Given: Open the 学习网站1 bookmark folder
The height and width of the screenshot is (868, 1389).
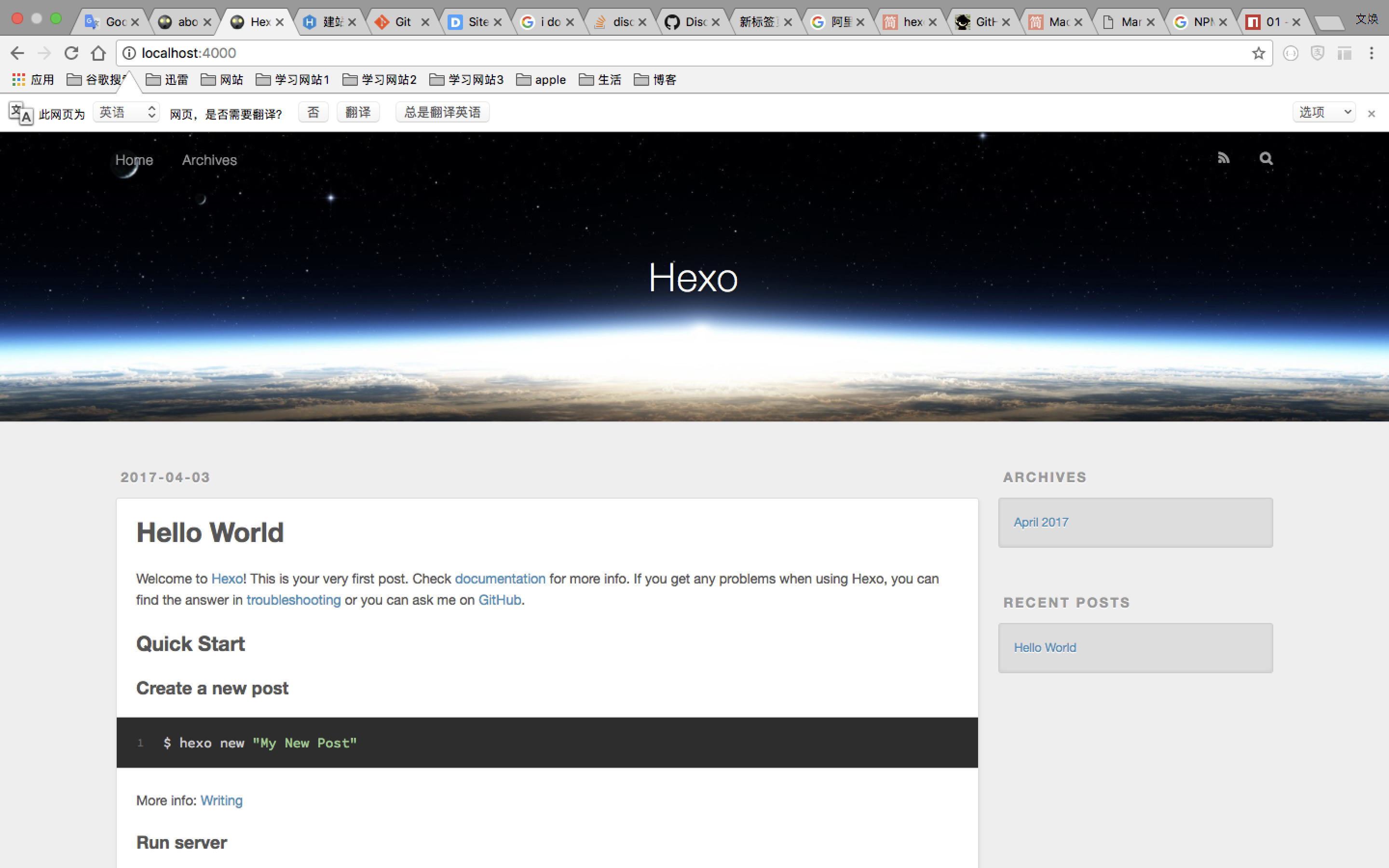Looking at the screenshot, I should (293, 80).
